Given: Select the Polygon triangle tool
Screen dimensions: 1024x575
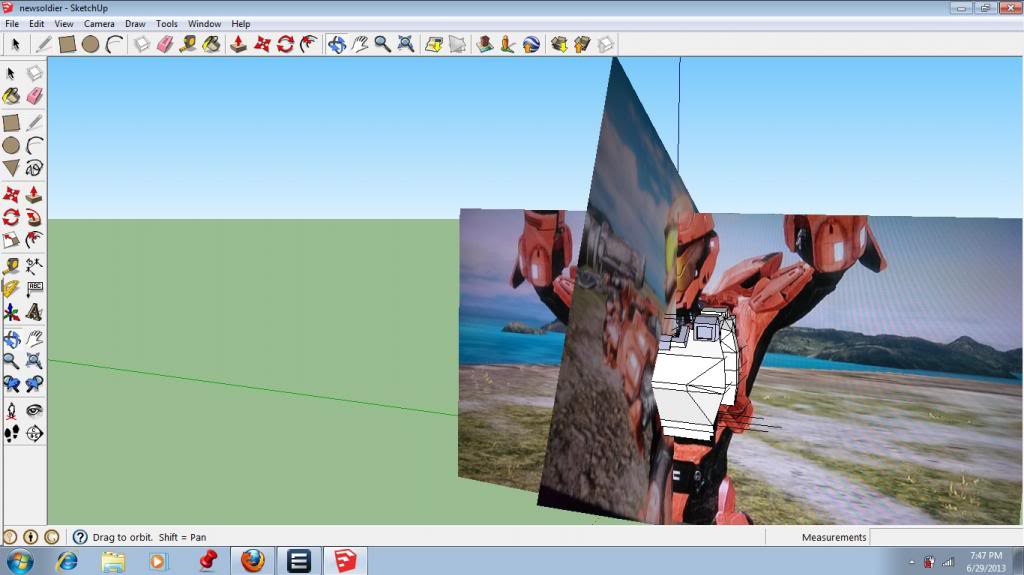Looking at the screenshot, I should 11,168.
